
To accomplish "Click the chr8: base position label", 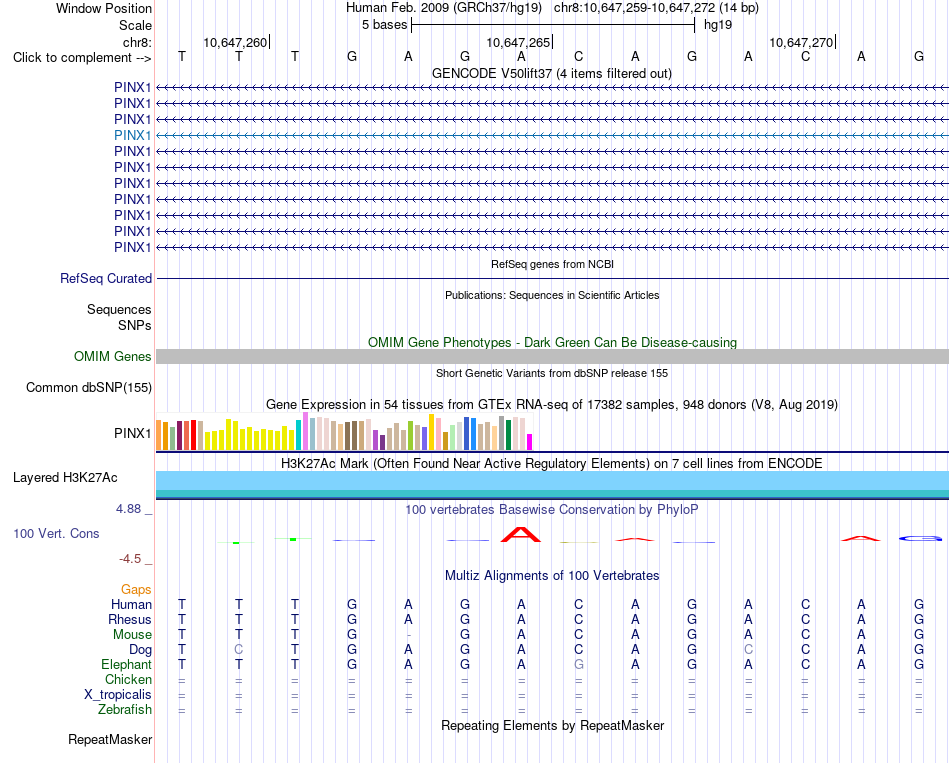I will 137,42.
